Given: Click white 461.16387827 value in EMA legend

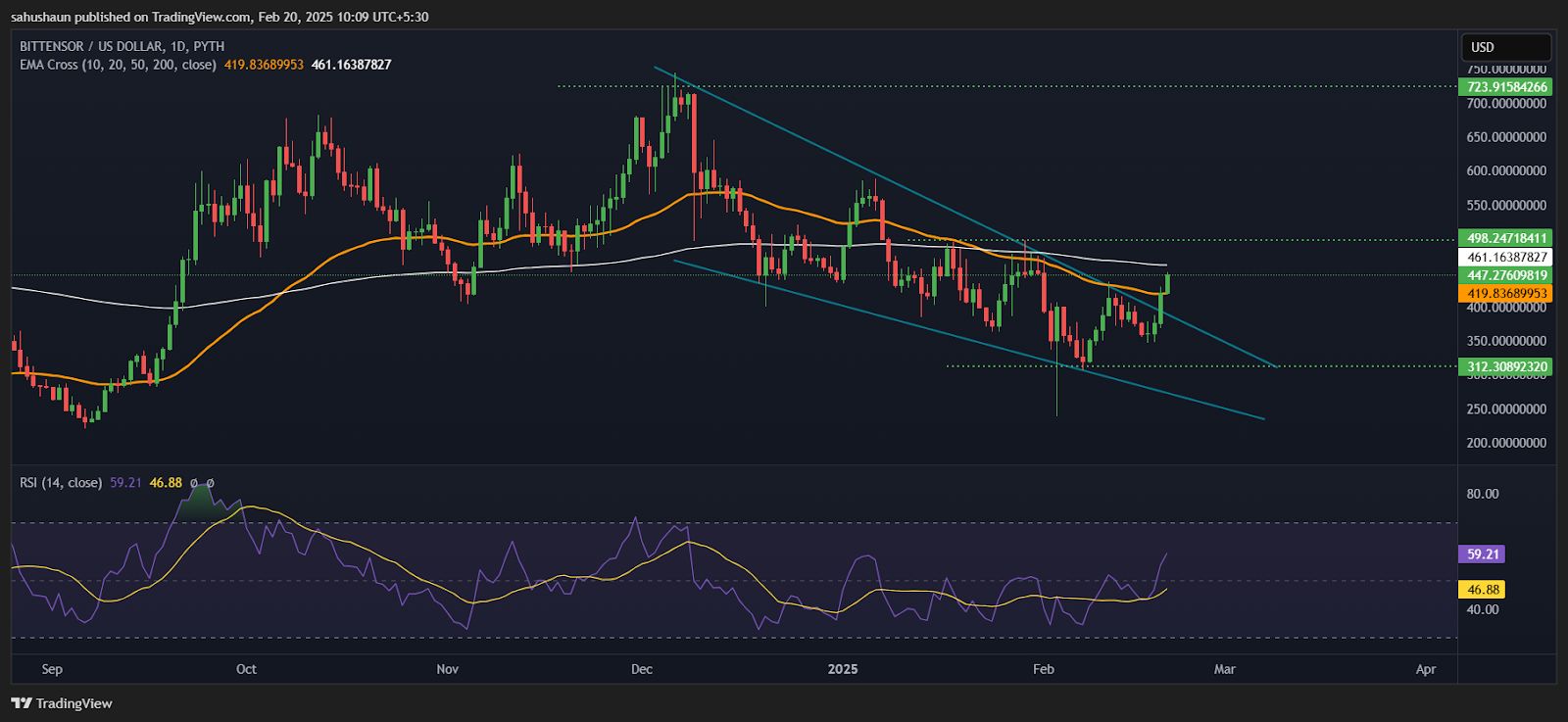Looking at the screenshot, I should coord(352,65).
